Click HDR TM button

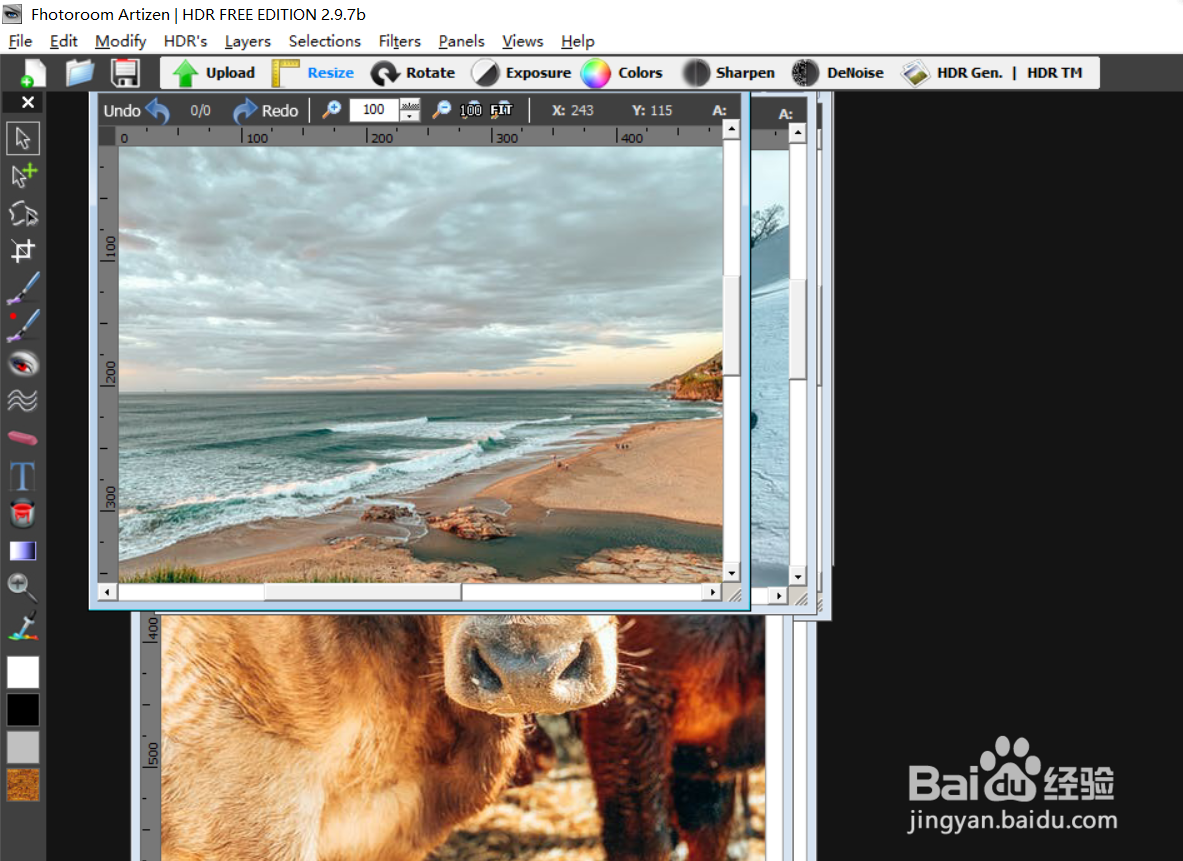click(x=1054, y=73)
